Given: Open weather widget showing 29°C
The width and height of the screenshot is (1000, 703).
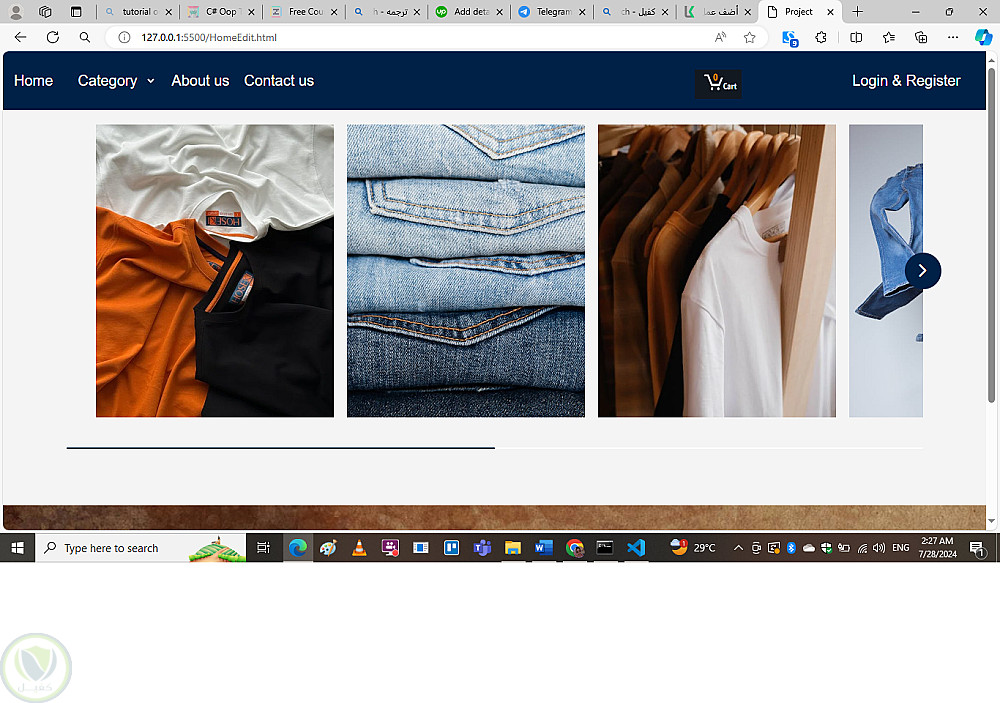Looking at the screenshot, I should click(x=693, y=548).
